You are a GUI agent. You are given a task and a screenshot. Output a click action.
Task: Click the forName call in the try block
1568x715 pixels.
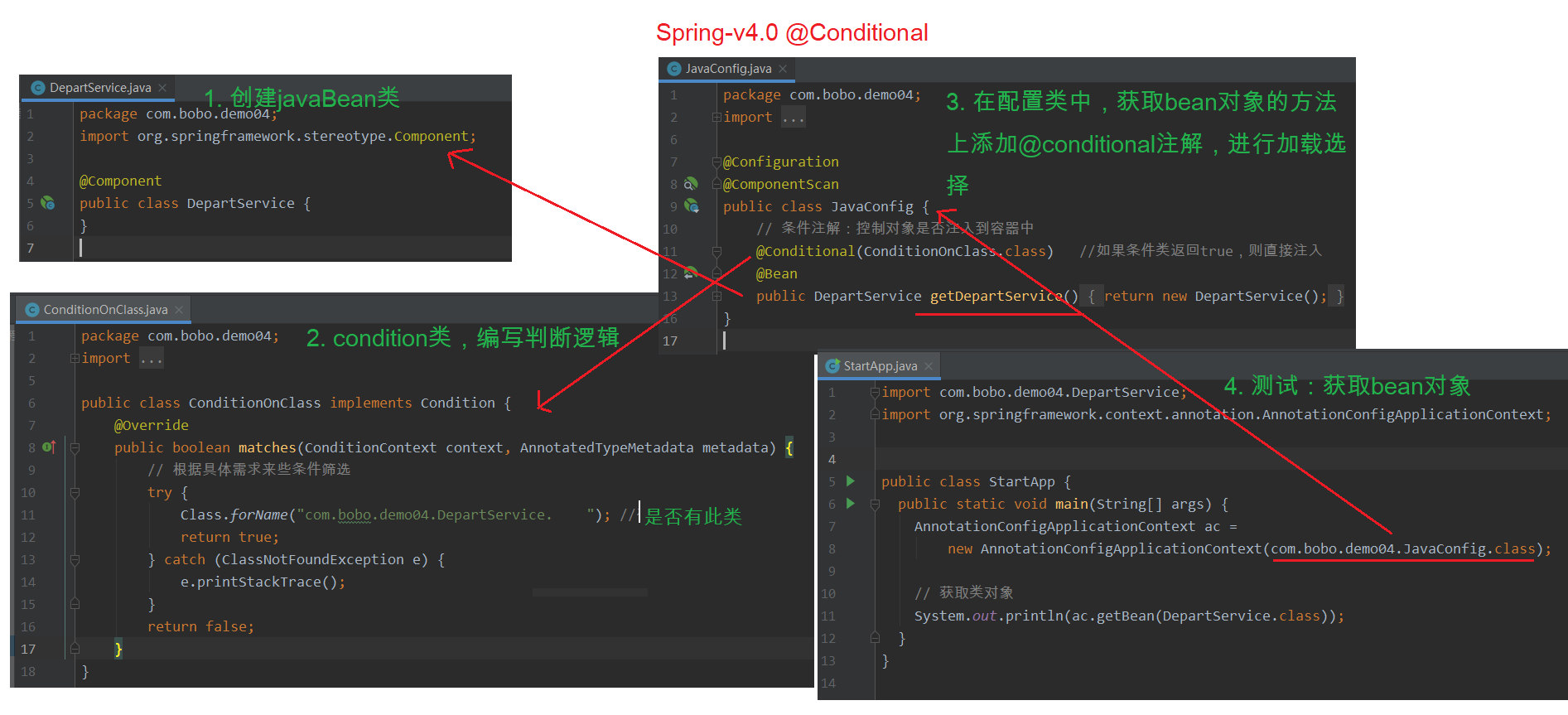pos(259,515)
